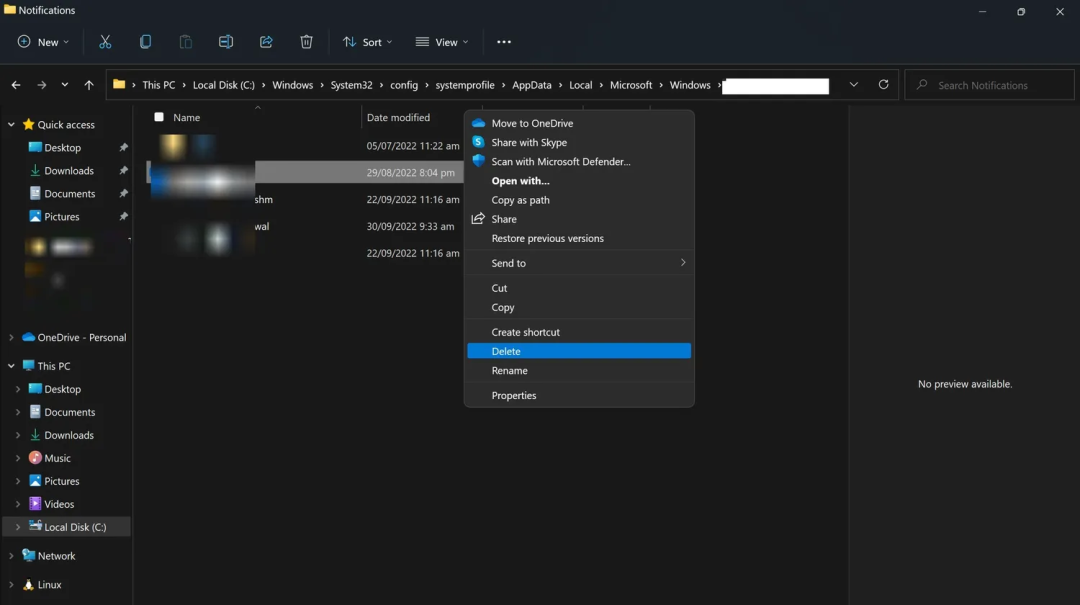Select Properties in the context menu
Viewport: 1080px width, 605px height.
point(514,396)
